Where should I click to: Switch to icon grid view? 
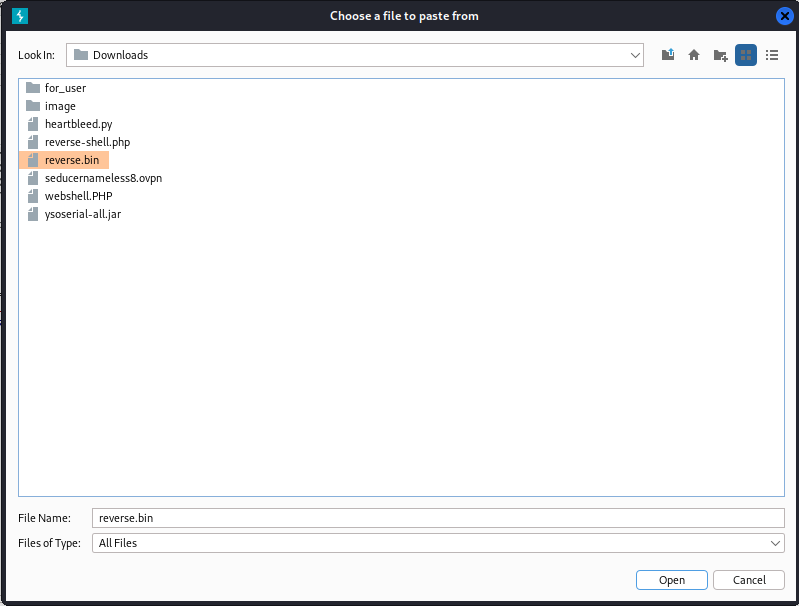(745, 55)
